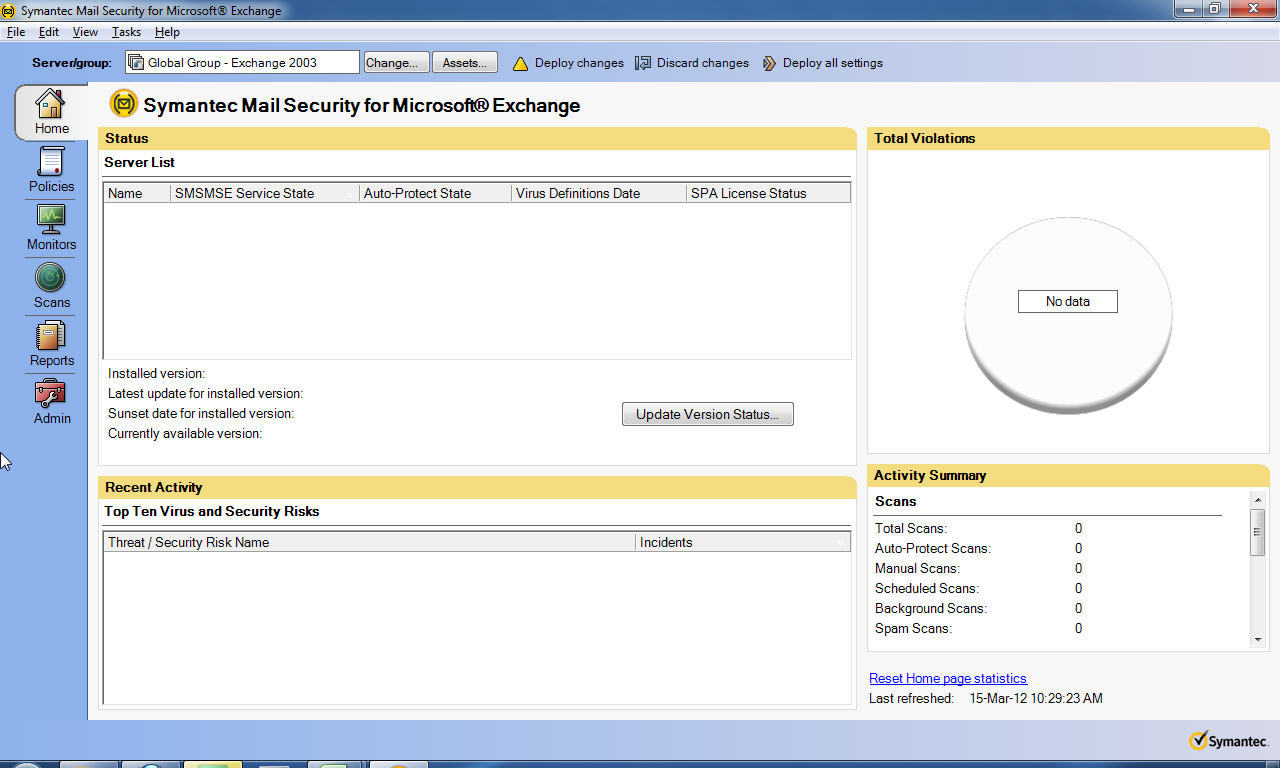Click Latest update for installed version
This screenshot has height=768, width=1280.
point(206,393)
